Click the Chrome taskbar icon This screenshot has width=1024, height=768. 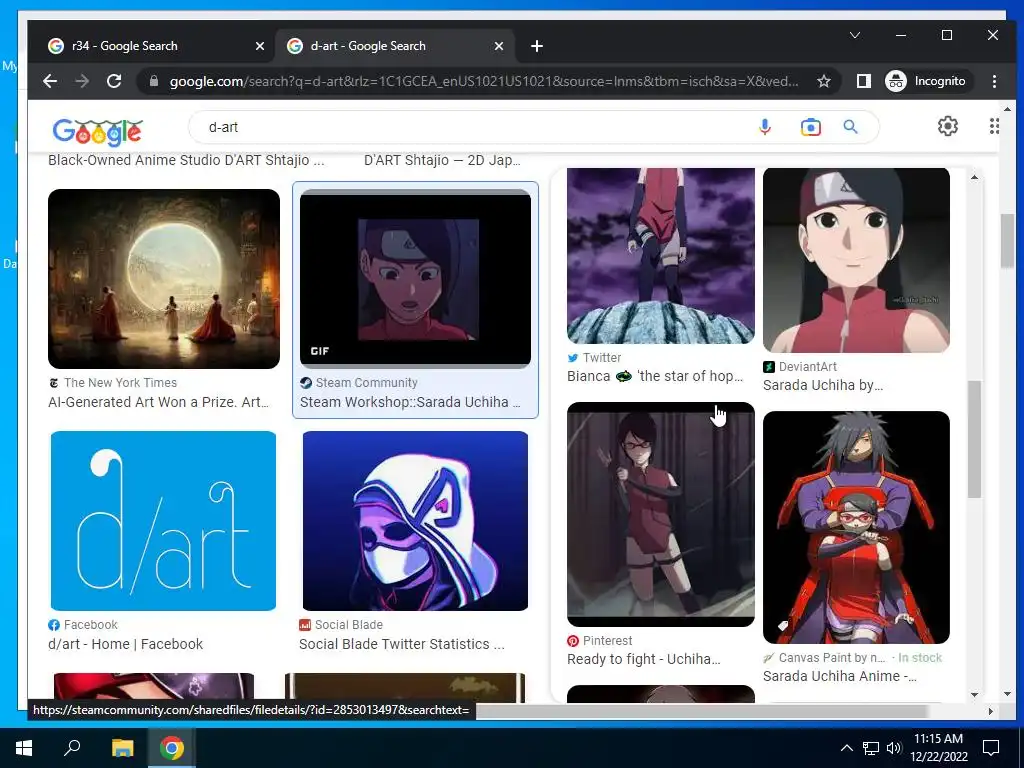pos(172,748)
